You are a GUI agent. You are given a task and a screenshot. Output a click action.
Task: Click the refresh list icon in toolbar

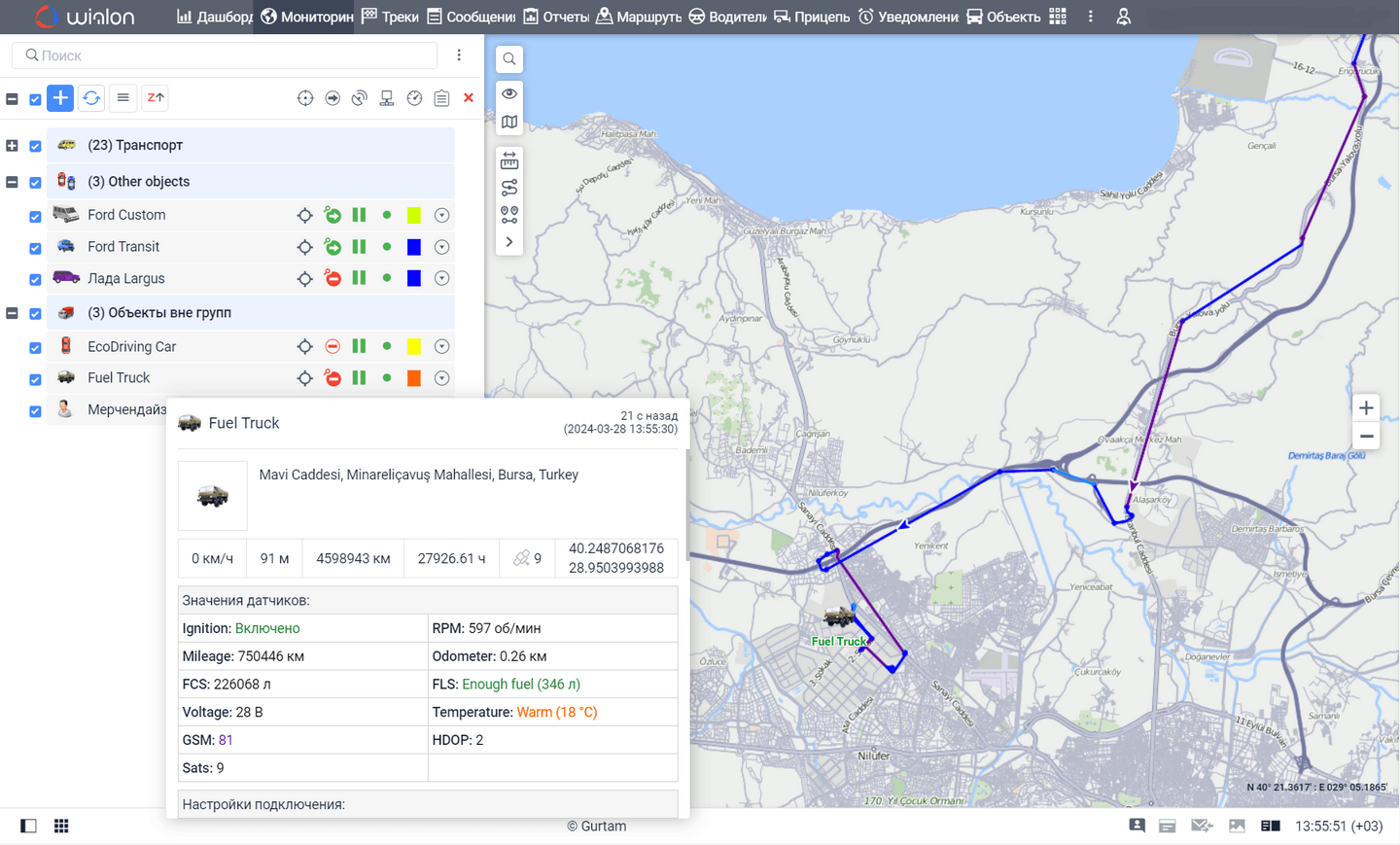tap(91, 98)
